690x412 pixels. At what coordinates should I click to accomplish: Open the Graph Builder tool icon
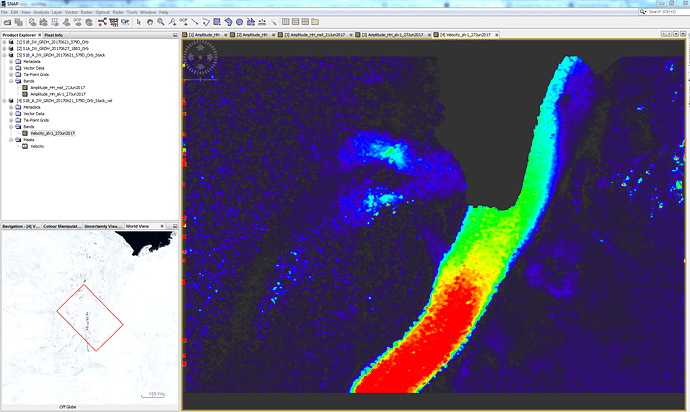102,22
